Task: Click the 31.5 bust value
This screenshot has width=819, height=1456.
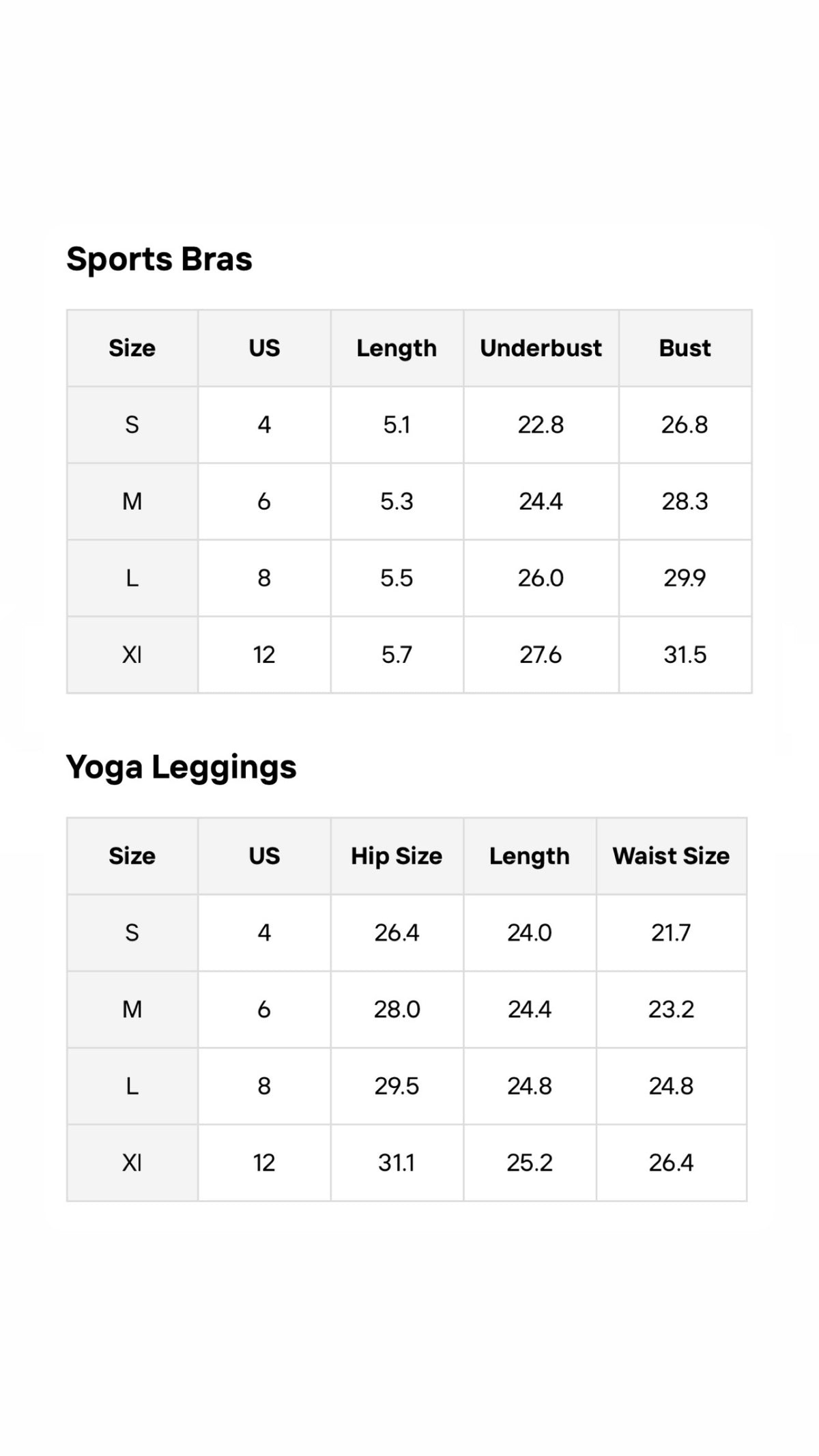Action: point(685,655)
